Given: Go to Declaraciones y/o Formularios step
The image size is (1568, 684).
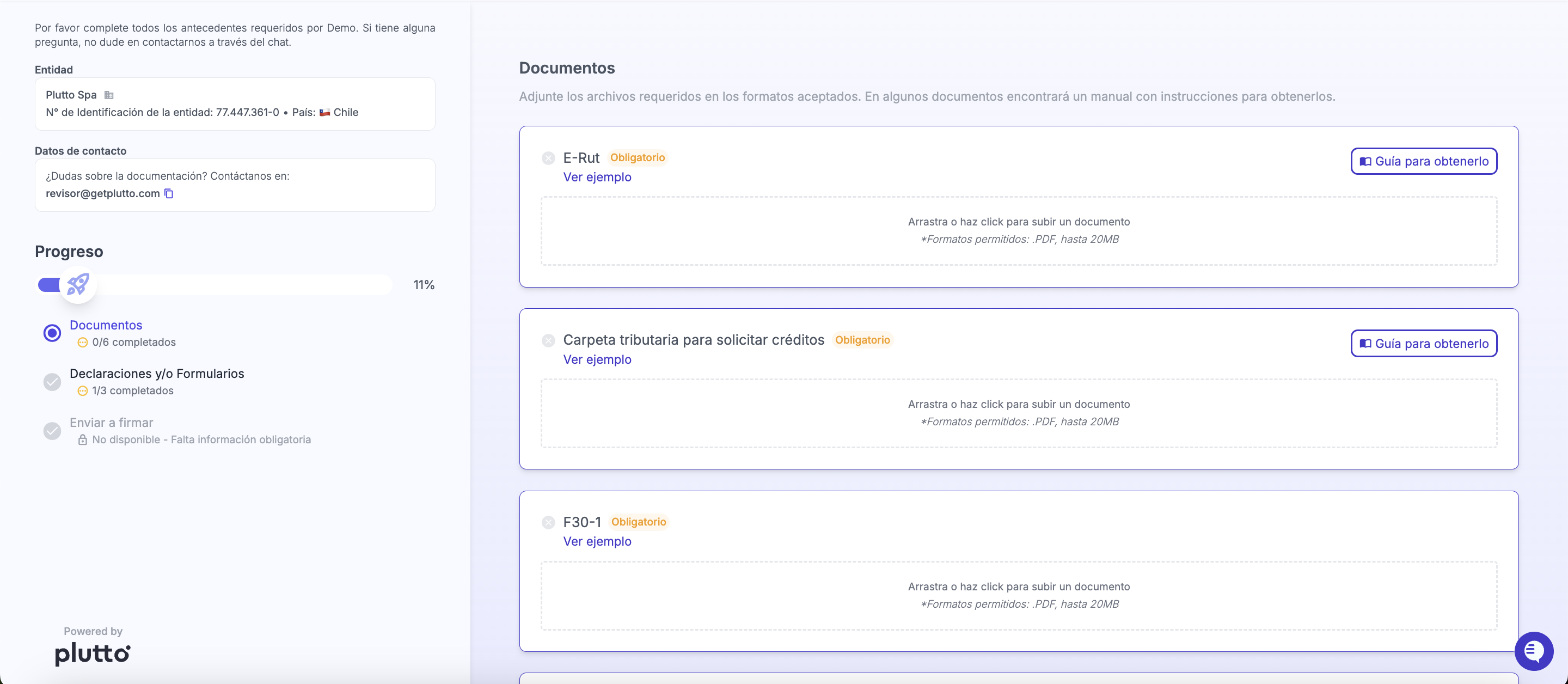Looking at the screenshot, I should [156, 374].
